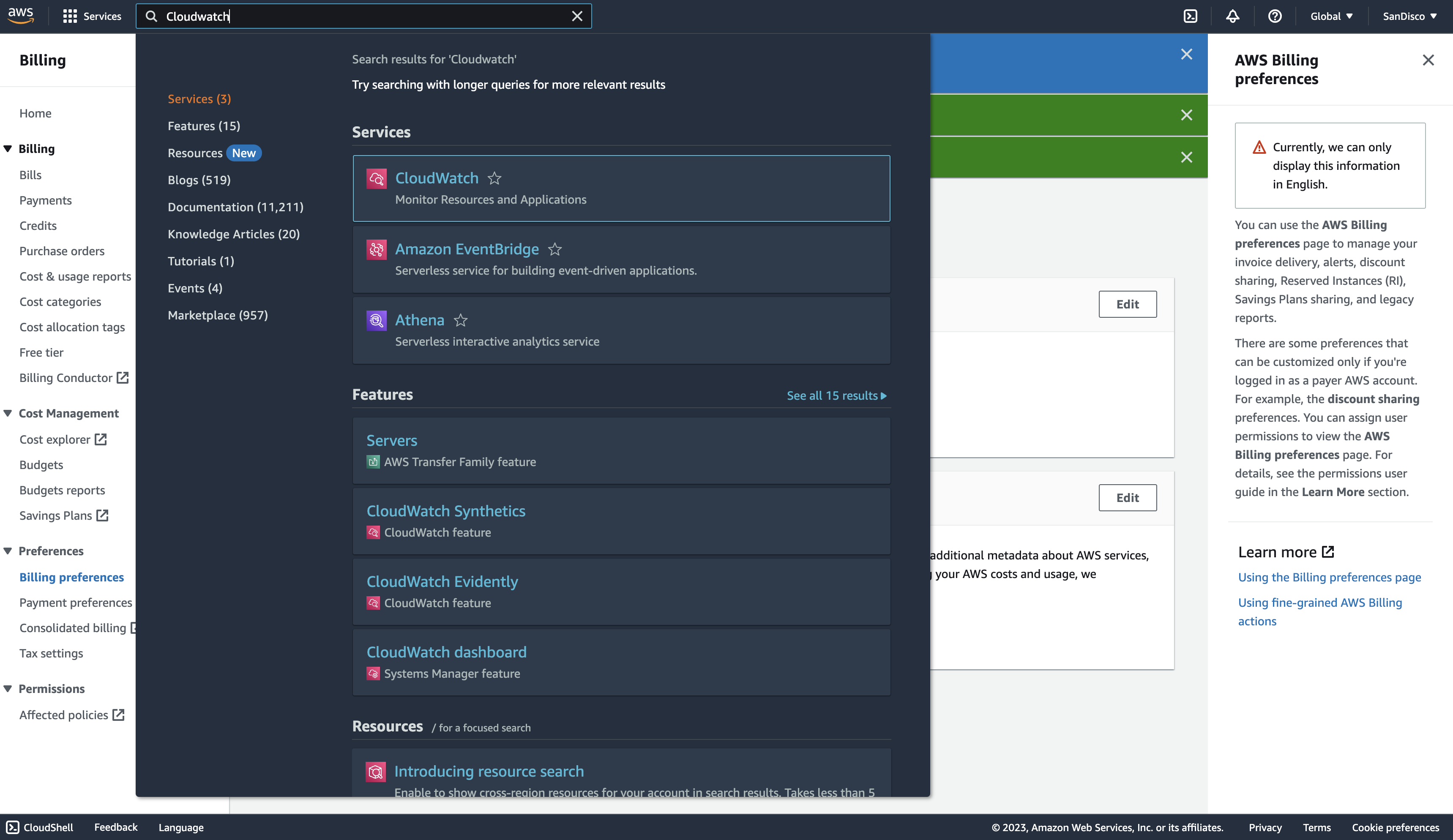Click the help question mark icon
Viewport: 1453px width, 840px height.
point(1274,16)
